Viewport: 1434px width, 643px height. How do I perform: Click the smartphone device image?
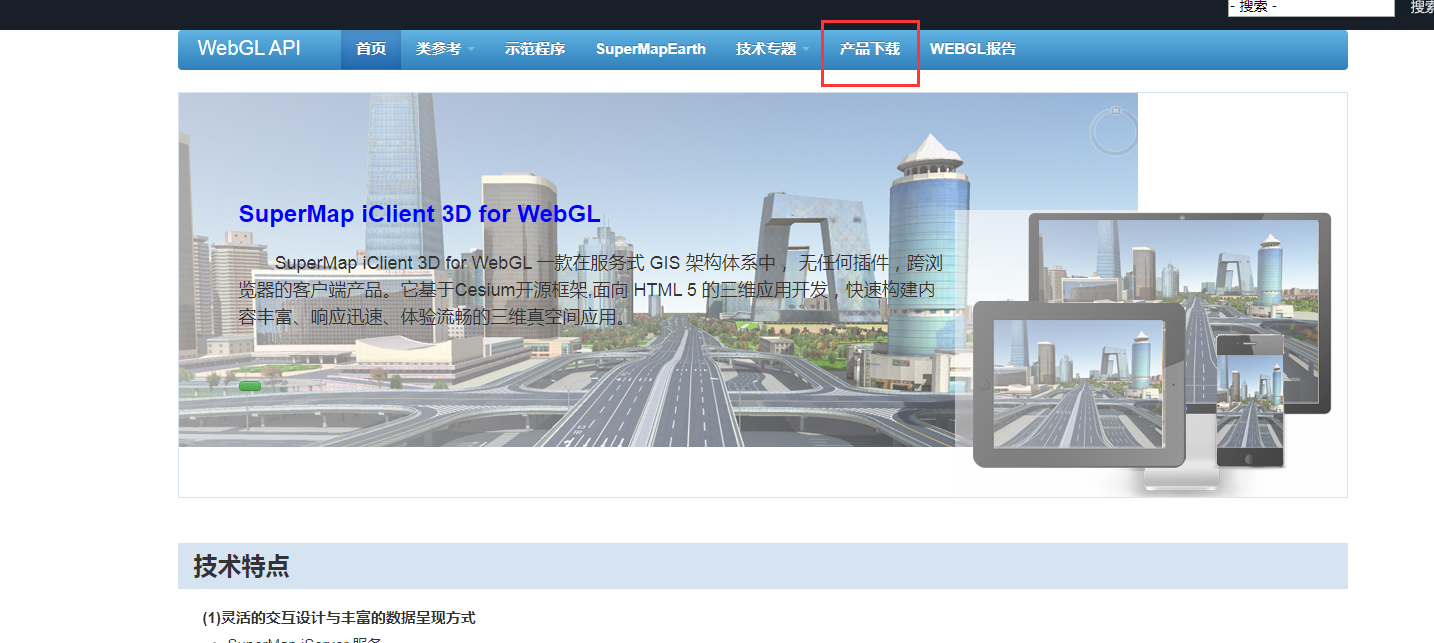tap(1250, 401)
